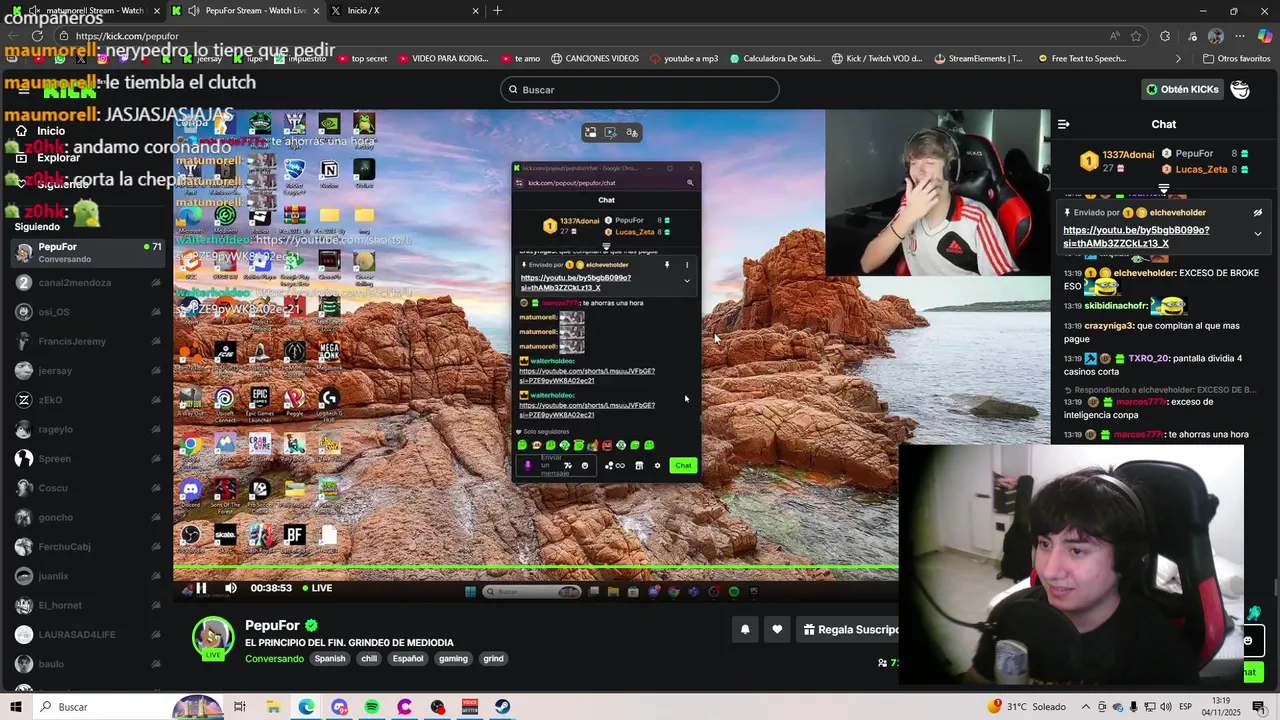The image size is (1280, 720).
Task: Open canal2mendoza channel in sidebar
Action: point(87,282)
